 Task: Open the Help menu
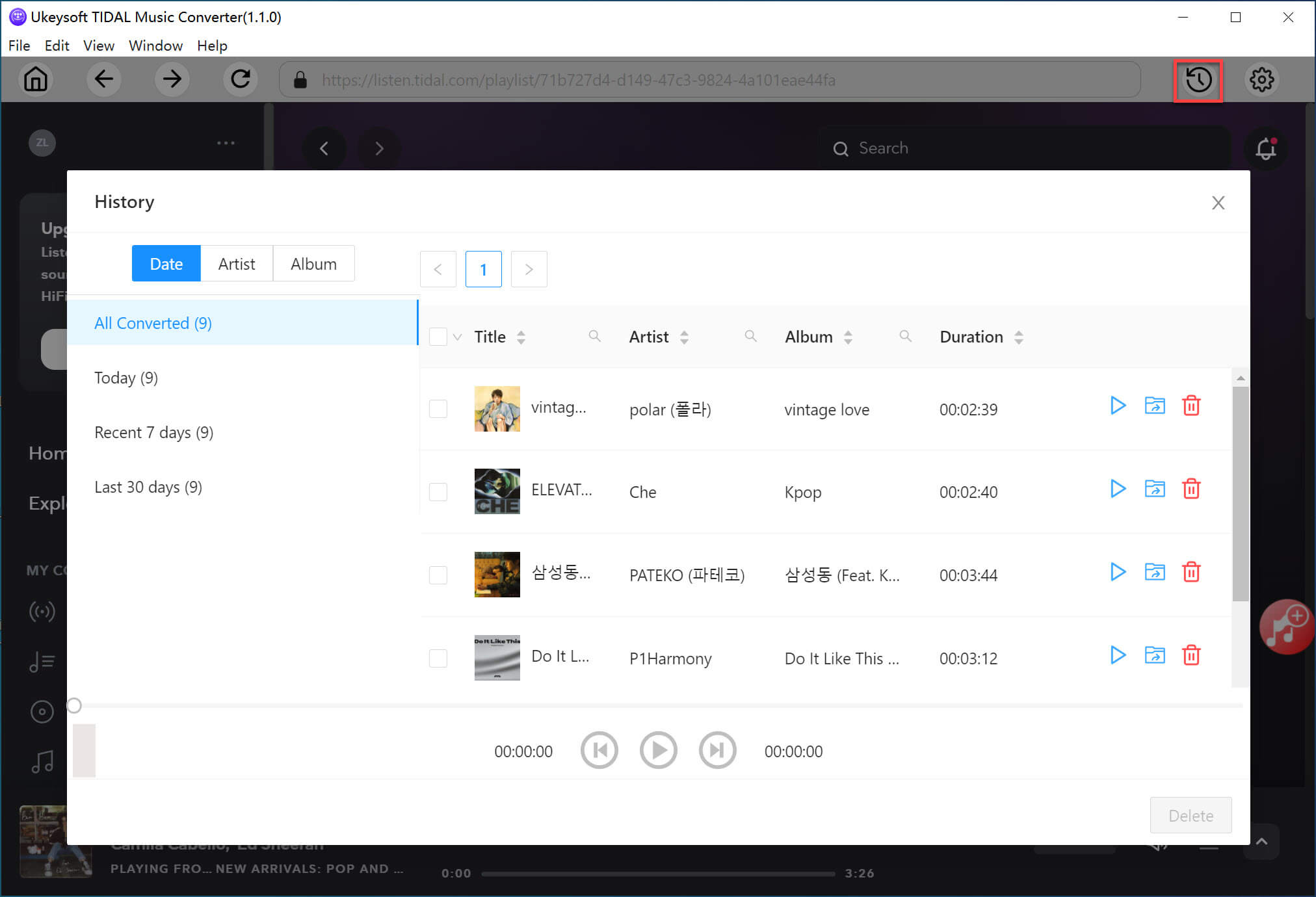[x=212, y=45]
